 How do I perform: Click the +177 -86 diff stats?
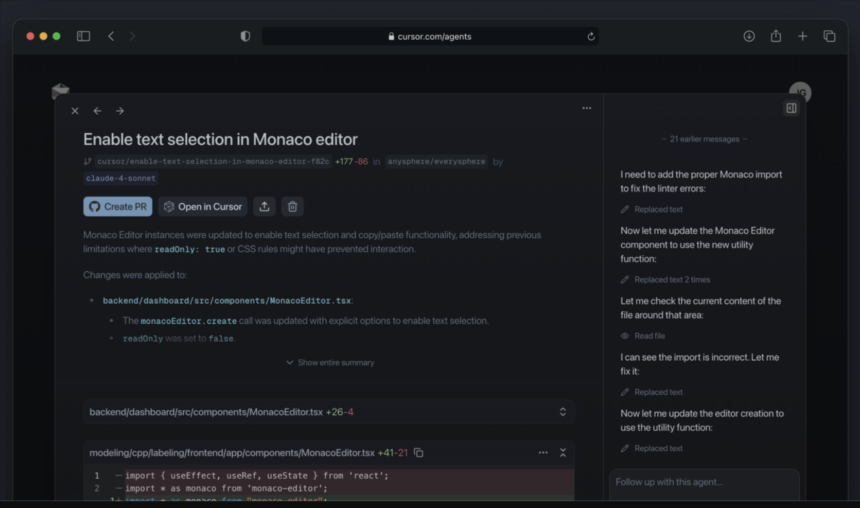[x=352, y=161]
